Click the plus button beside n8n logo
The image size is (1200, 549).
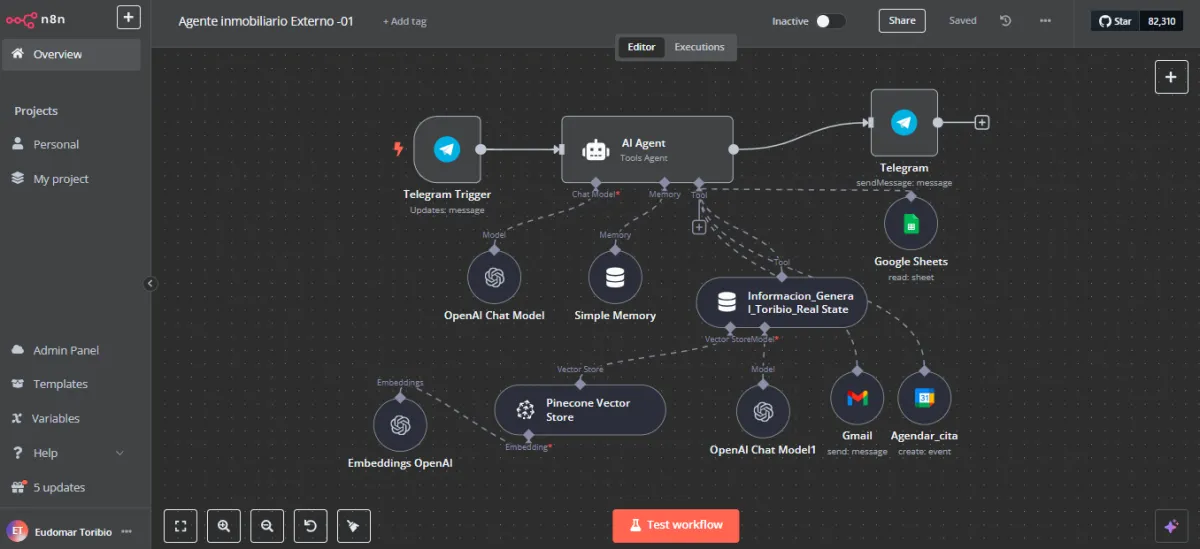(x=129, y=17)
